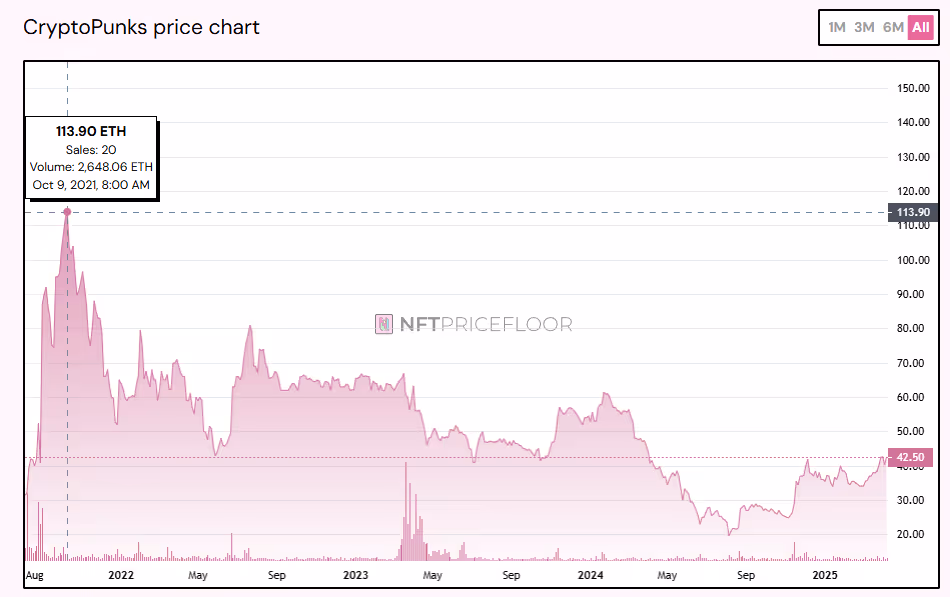The height and width of the screenshot is (597, 950).
Task: Select the All timeframe tab
Action: [920, 28]
